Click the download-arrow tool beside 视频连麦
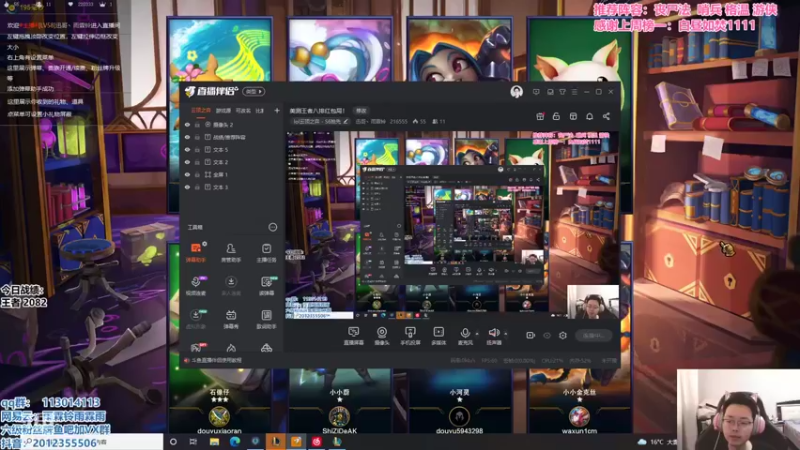Screen dimensions: 800x450 pos(231,286)
